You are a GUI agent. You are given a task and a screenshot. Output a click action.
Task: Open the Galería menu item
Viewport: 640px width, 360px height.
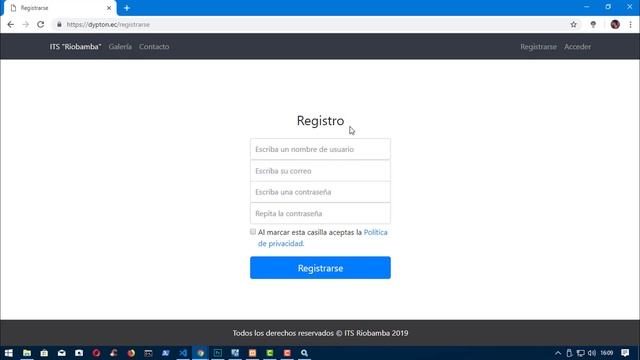(120, 47)
